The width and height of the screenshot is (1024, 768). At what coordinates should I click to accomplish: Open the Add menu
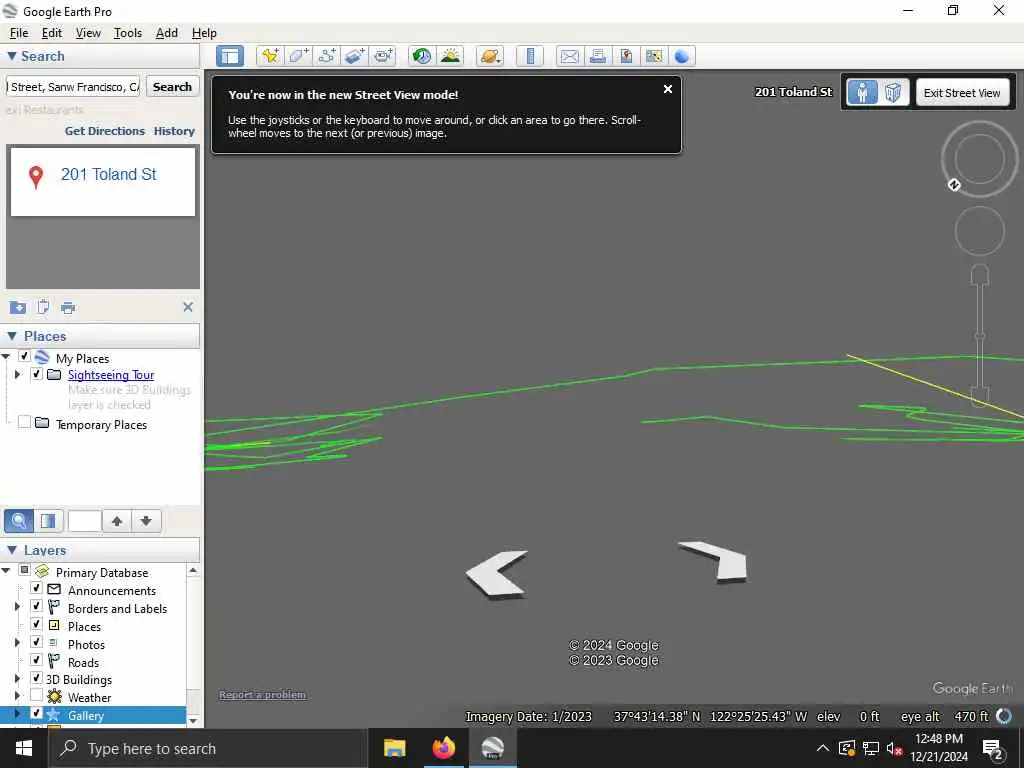167,33
